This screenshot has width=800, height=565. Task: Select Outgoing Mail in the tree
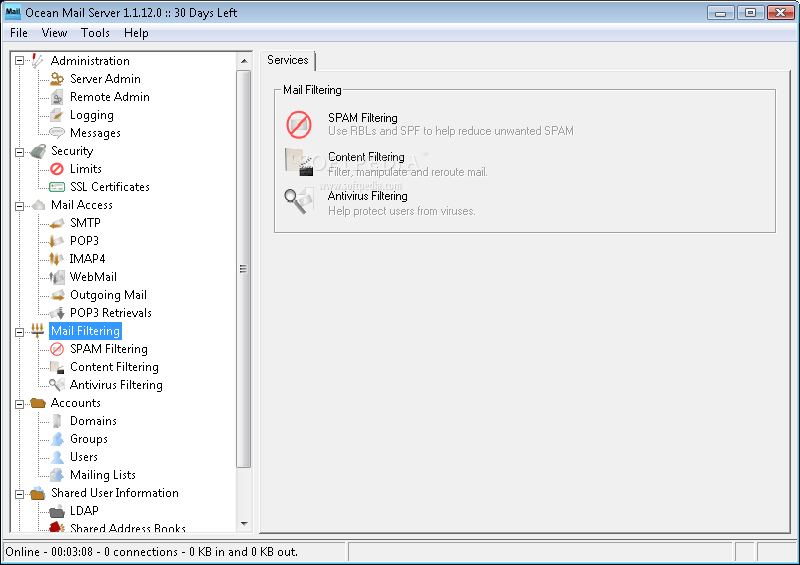click(108, 295)
